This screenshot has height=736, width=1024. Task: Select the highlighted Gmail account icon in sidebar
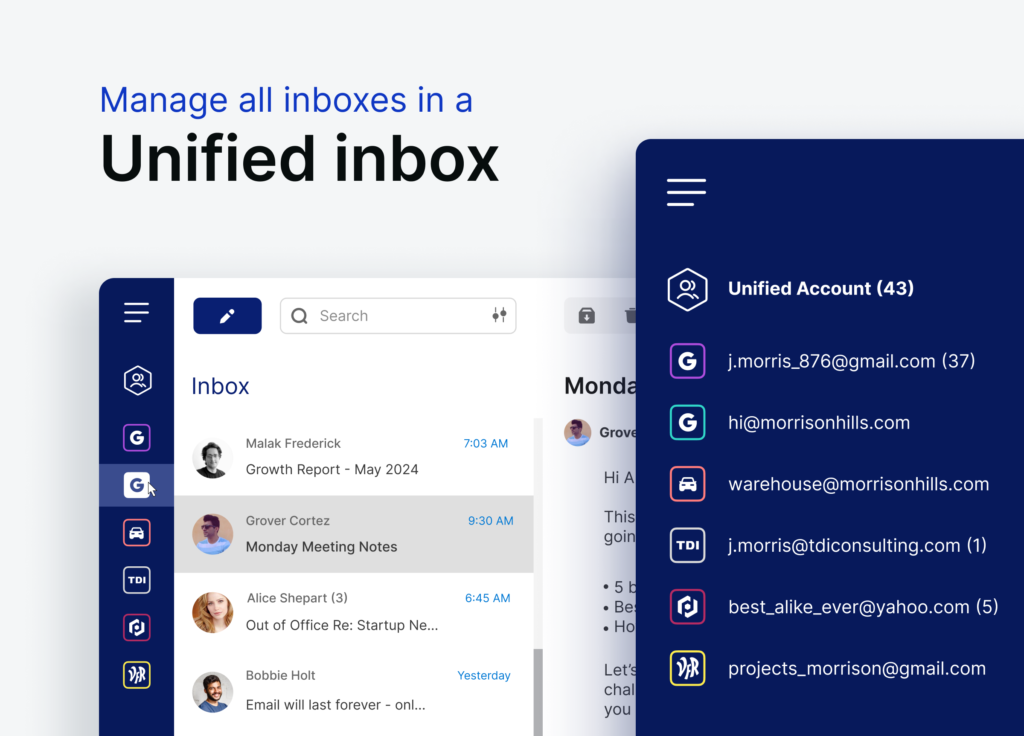coord(136,485)
